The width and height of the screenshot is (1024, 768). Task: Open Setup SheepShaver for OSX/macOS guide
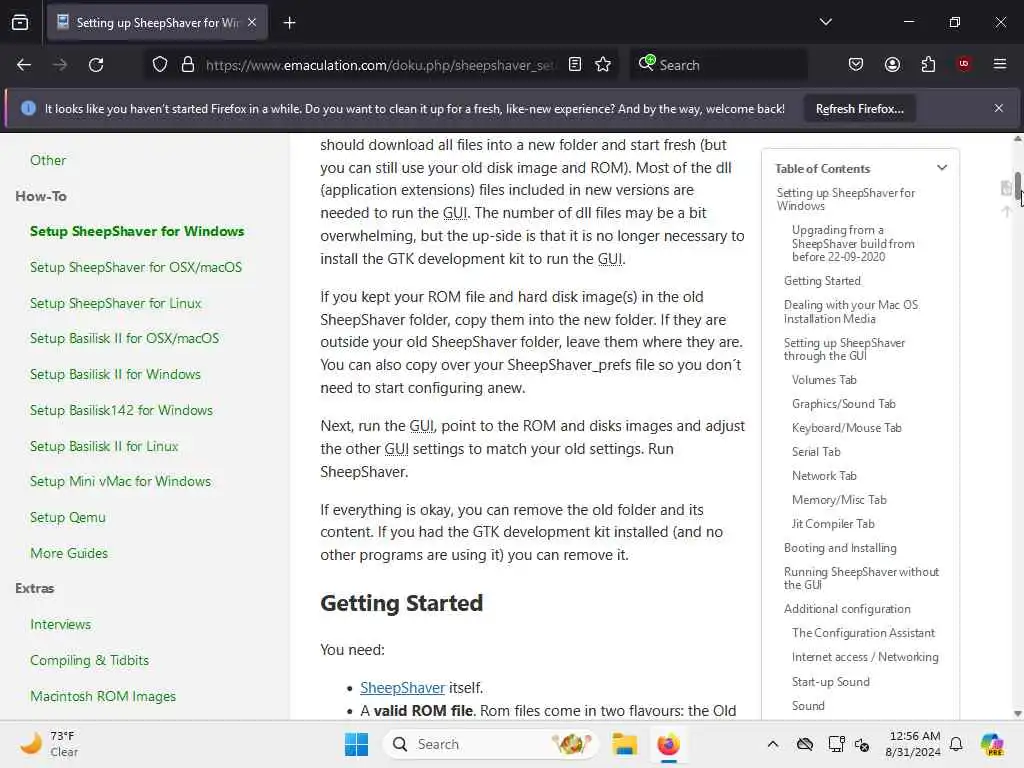[x=136, y=267]
